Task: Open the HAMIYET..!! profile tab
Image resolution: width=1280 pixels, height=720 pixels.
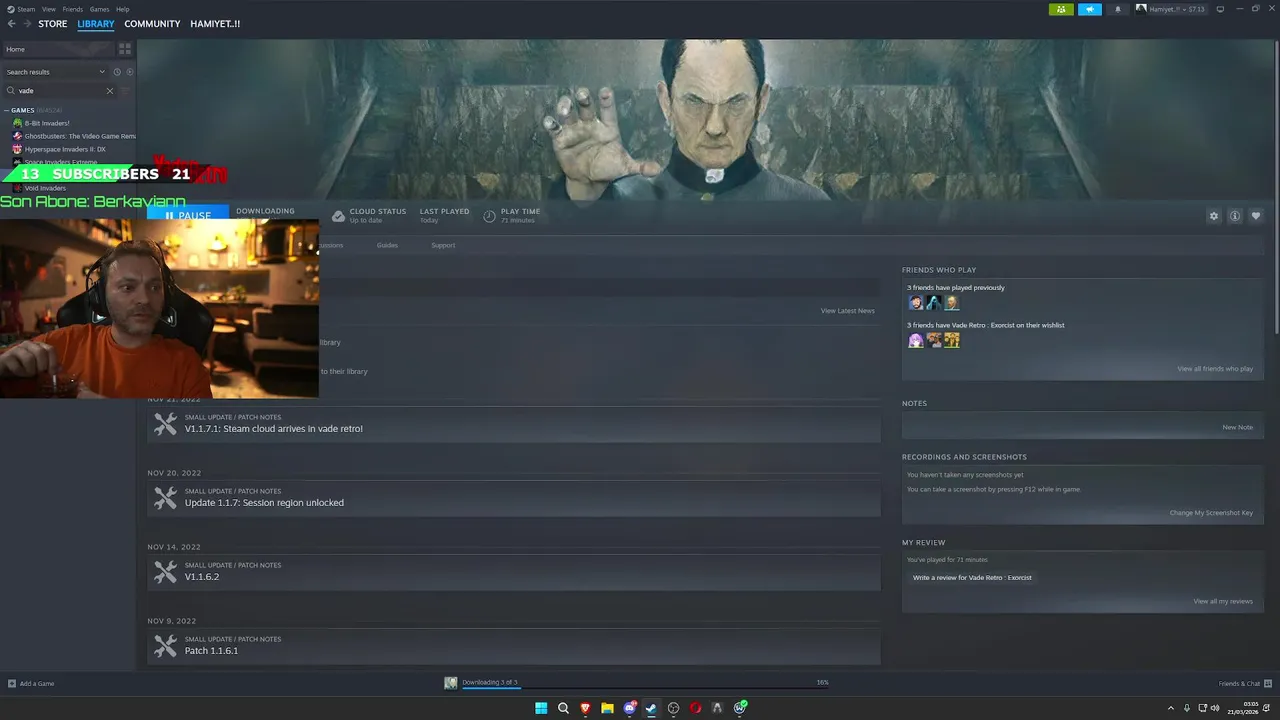Action: click(x=215, y=24)
